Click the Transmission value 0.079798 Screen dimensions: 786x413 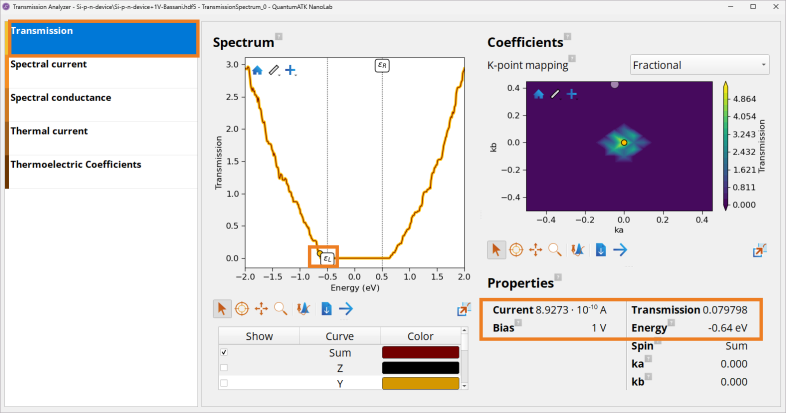pyautogui.click(x=725, y=310)
